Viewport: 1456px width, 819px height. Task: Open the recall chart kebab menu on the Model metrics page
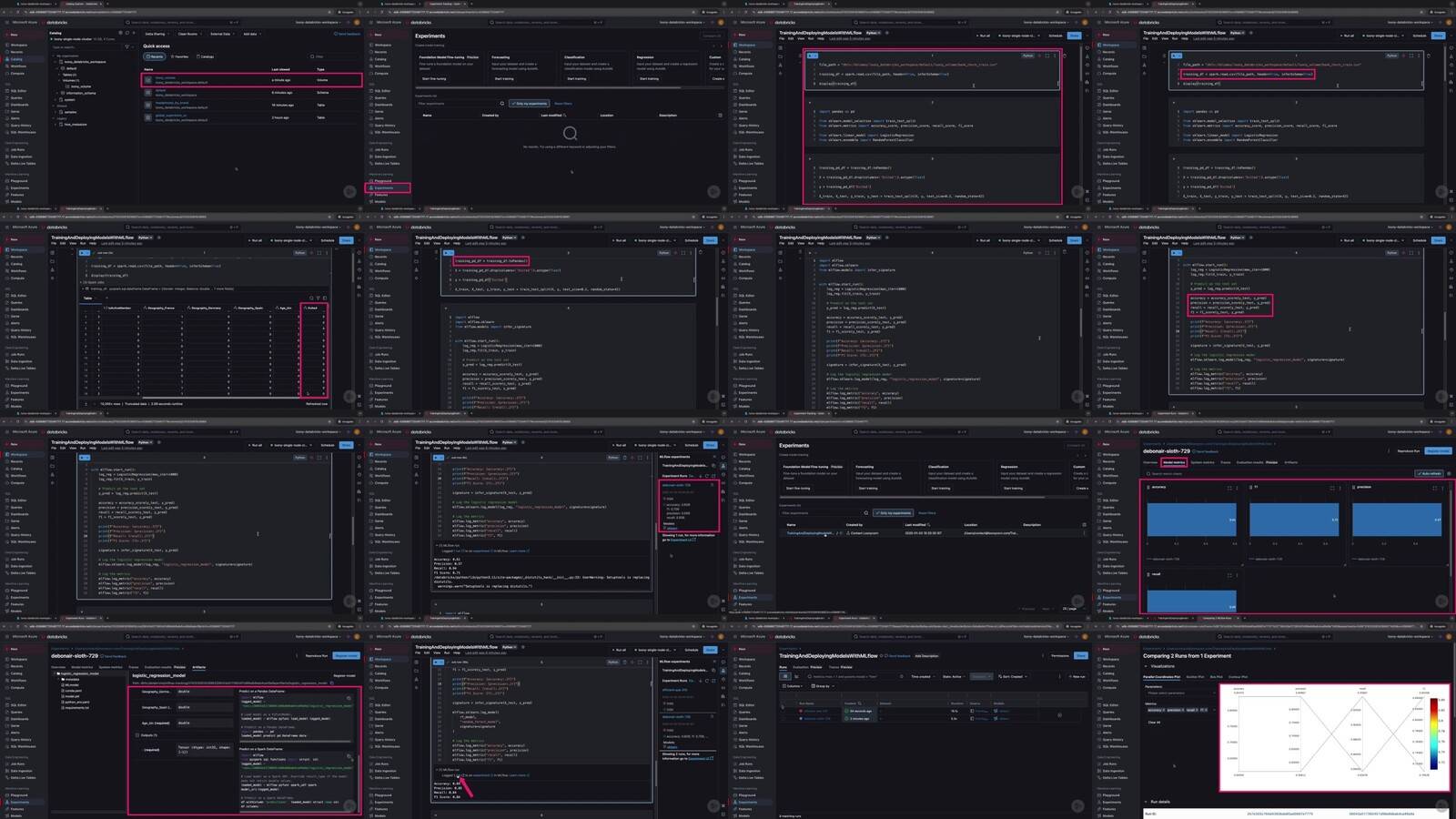pyautogui.click(x=1237, y=575)
